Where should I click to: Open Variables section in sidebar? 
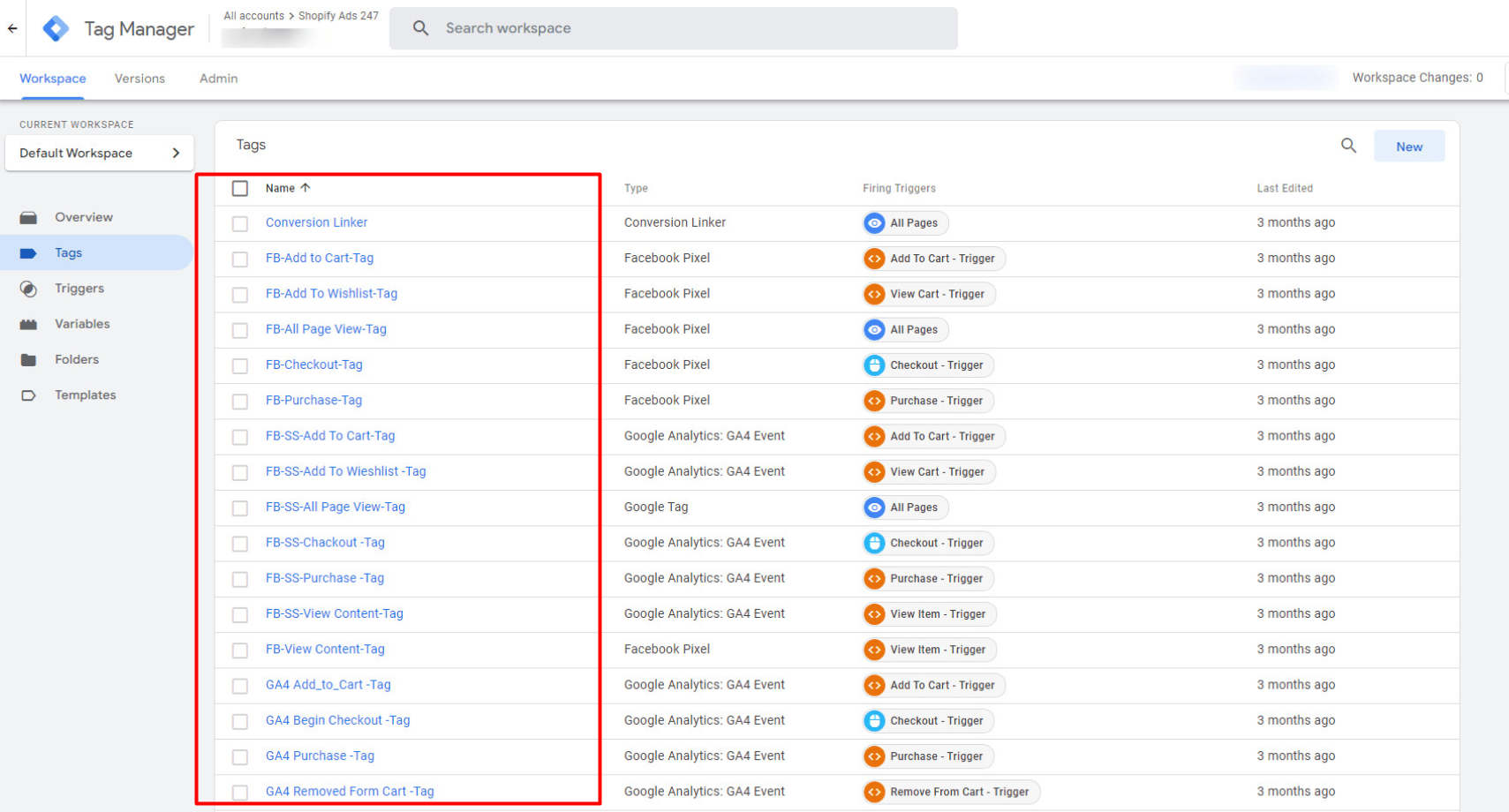tap(81, 324)
